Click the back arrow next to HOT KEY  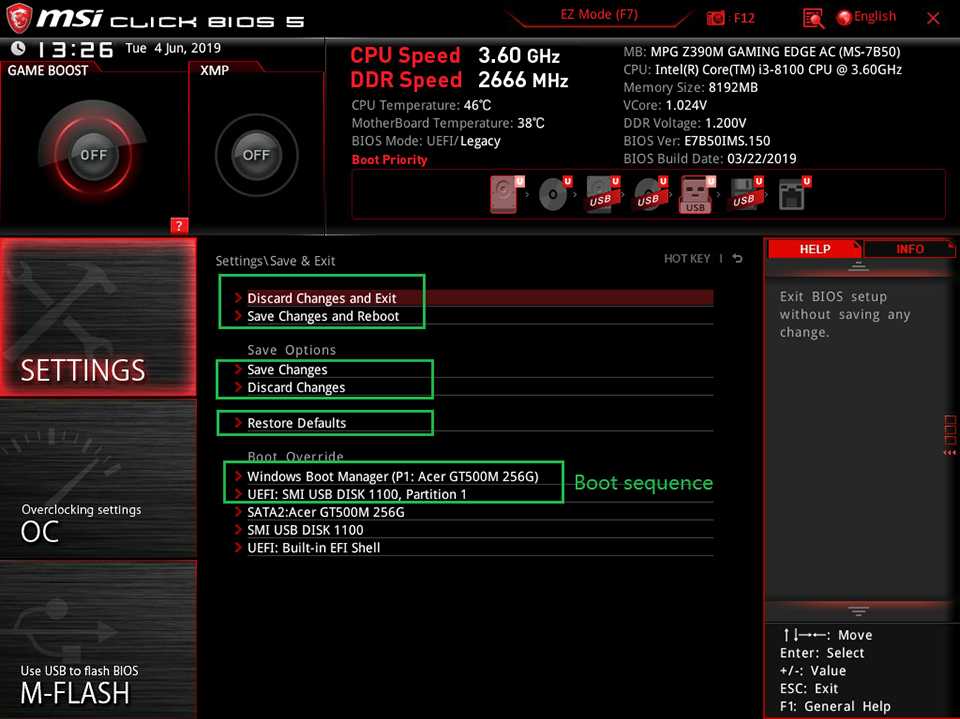pyautogui.click(x=737, y=259)
